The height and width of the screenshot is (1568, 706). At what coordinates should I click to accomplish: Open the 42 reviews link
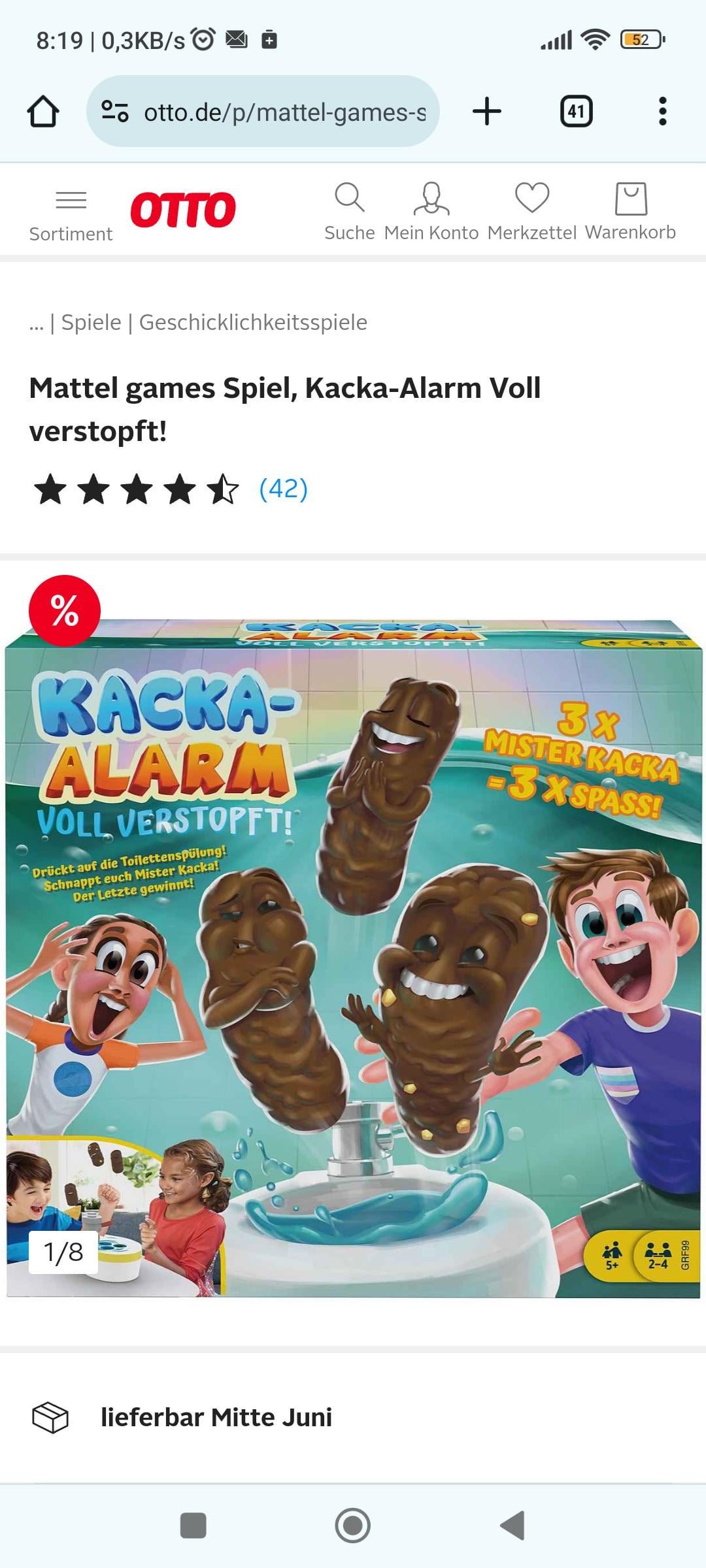point(283,489)
